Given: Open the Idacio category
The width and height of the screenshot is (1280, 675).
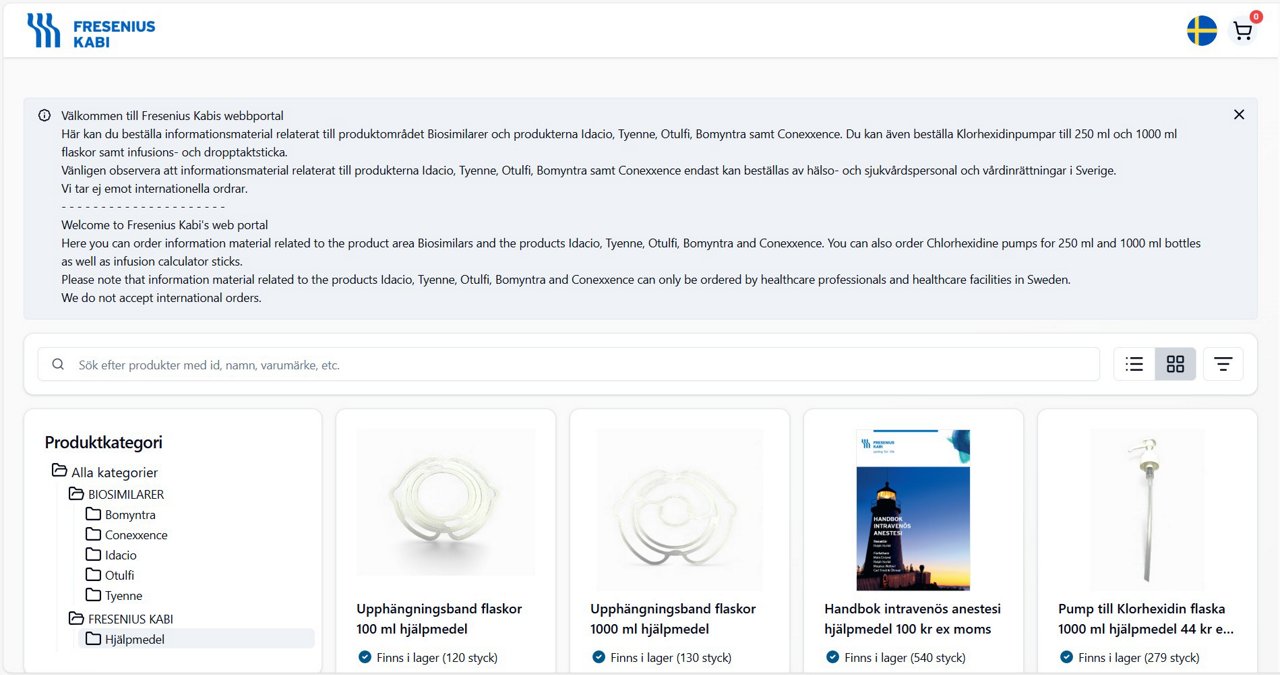Looking at the screenshot, I should click(x=121, y=555).
